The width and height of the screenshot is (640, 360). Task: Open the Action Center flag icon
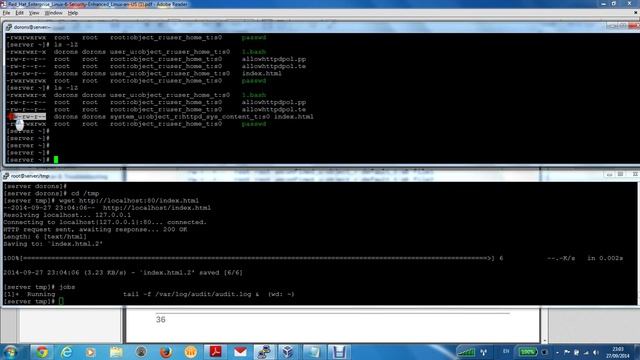(x=567, y=352)
